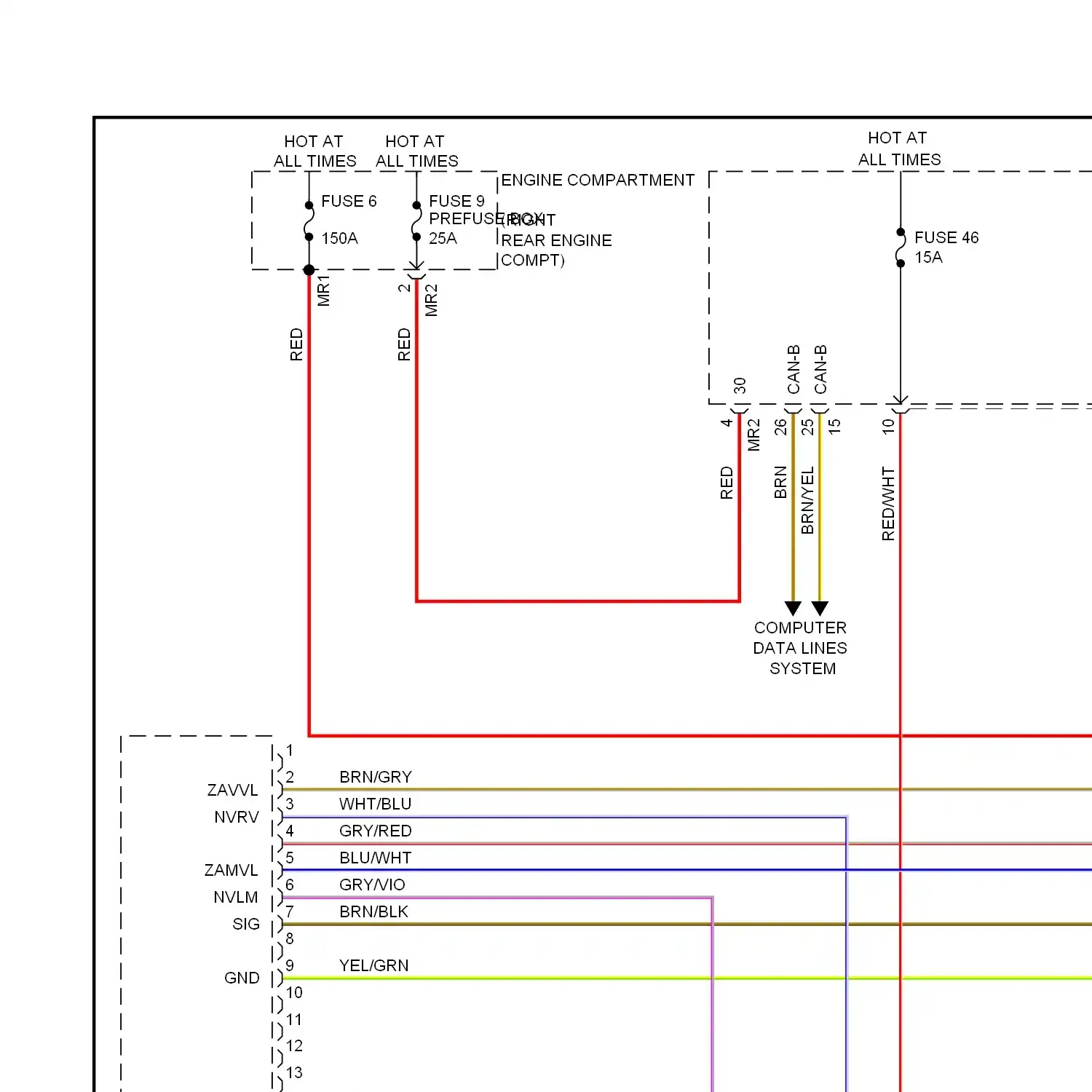This screenshot has height=1092, width=1092.
Task: Click the 150A fuse rating
Action: [x=339, y=238]
